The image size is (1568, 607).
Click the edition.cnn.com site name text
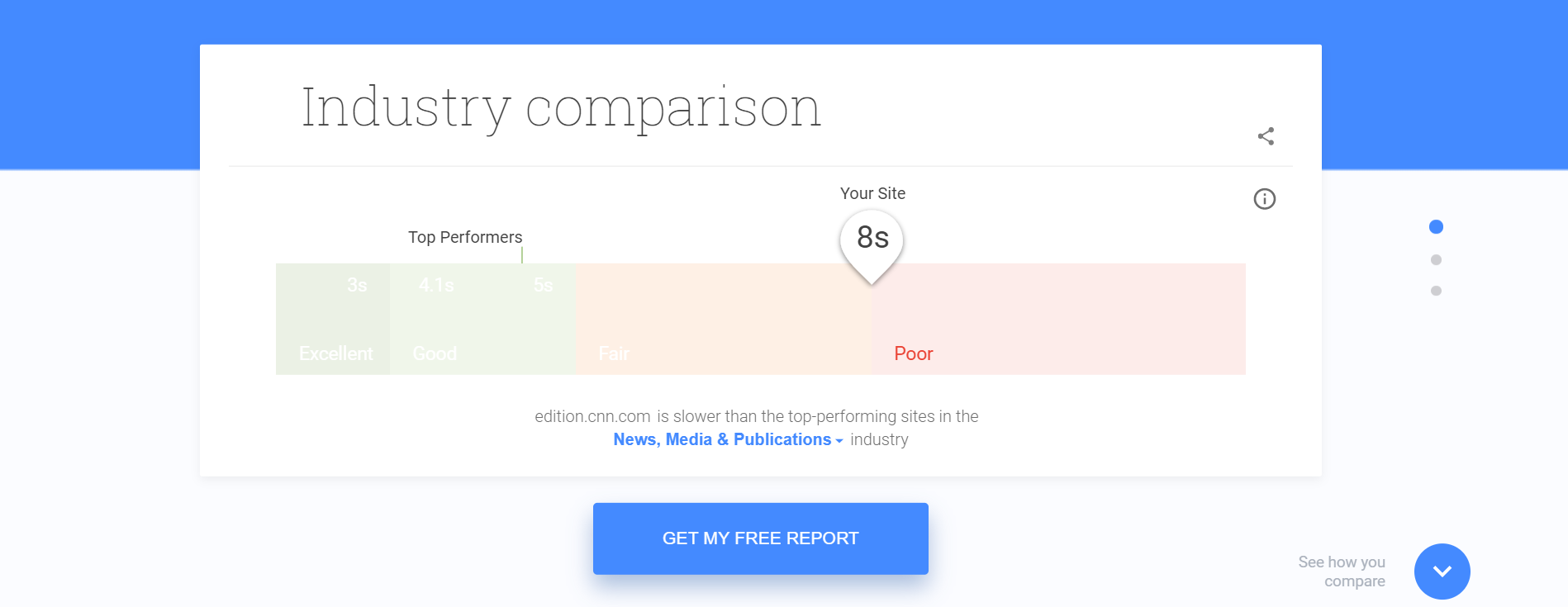pyautogui.click(x=592, y=416)
